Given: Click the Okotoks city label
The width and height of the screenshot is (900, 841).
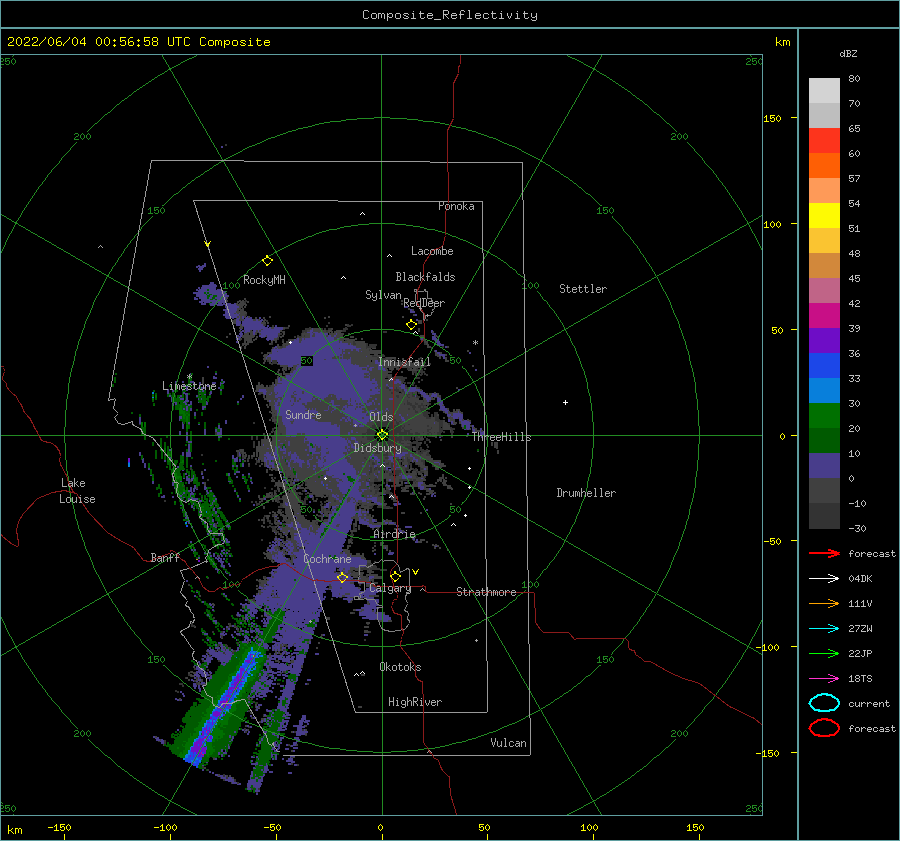Looking at the screenshot, I should coord(400,667).
